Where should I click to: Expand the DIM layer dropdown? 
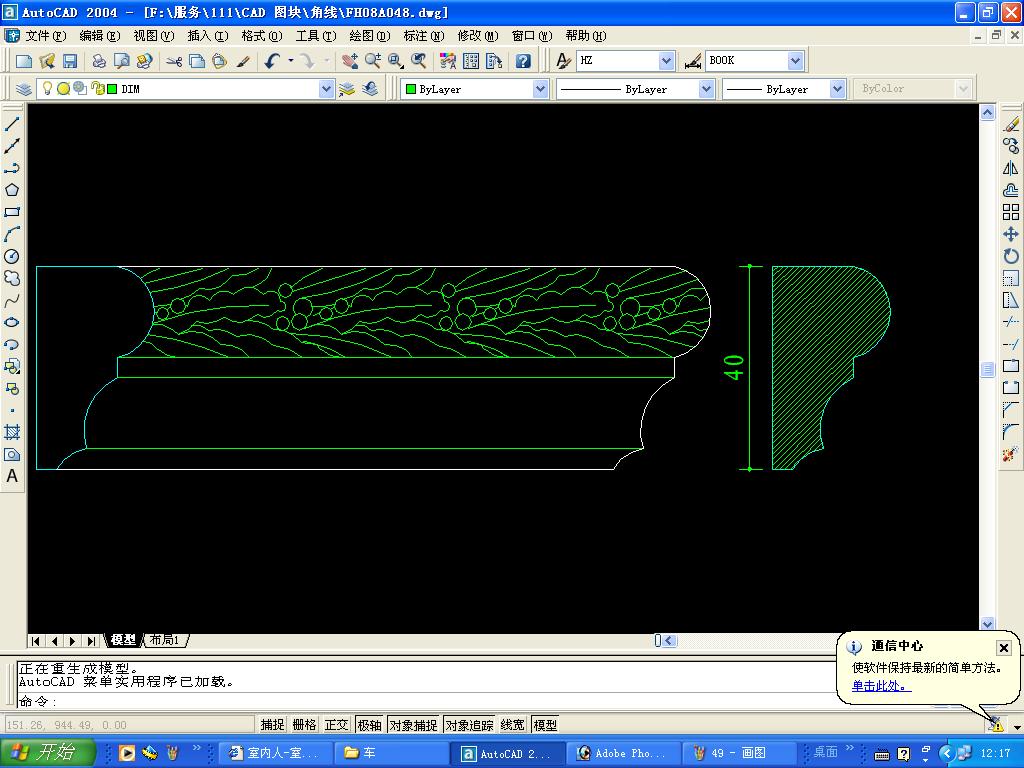[x=326, y=89]
